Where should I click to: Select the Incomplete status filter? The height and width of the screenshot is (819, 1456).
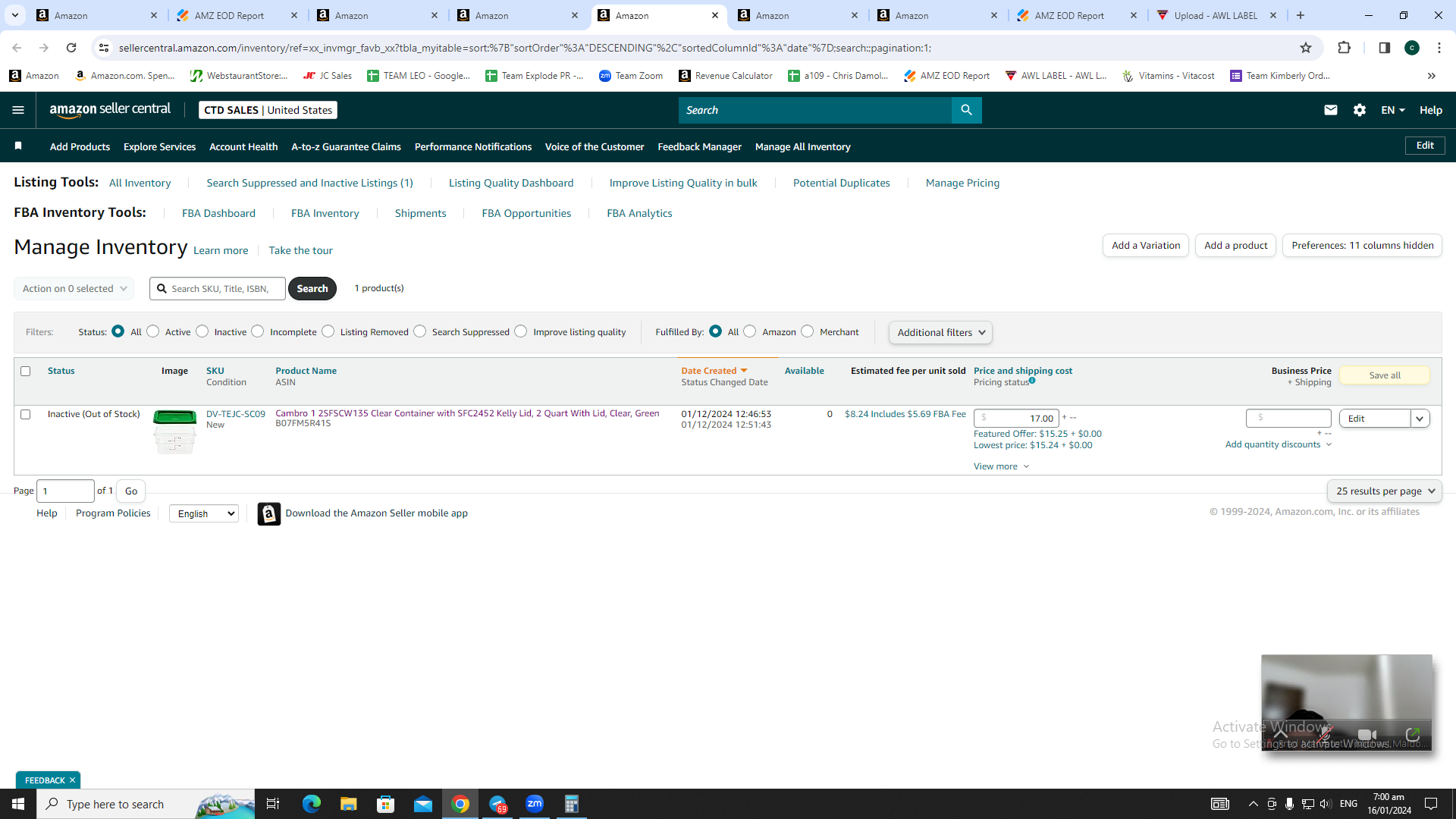tap(258, 331)
